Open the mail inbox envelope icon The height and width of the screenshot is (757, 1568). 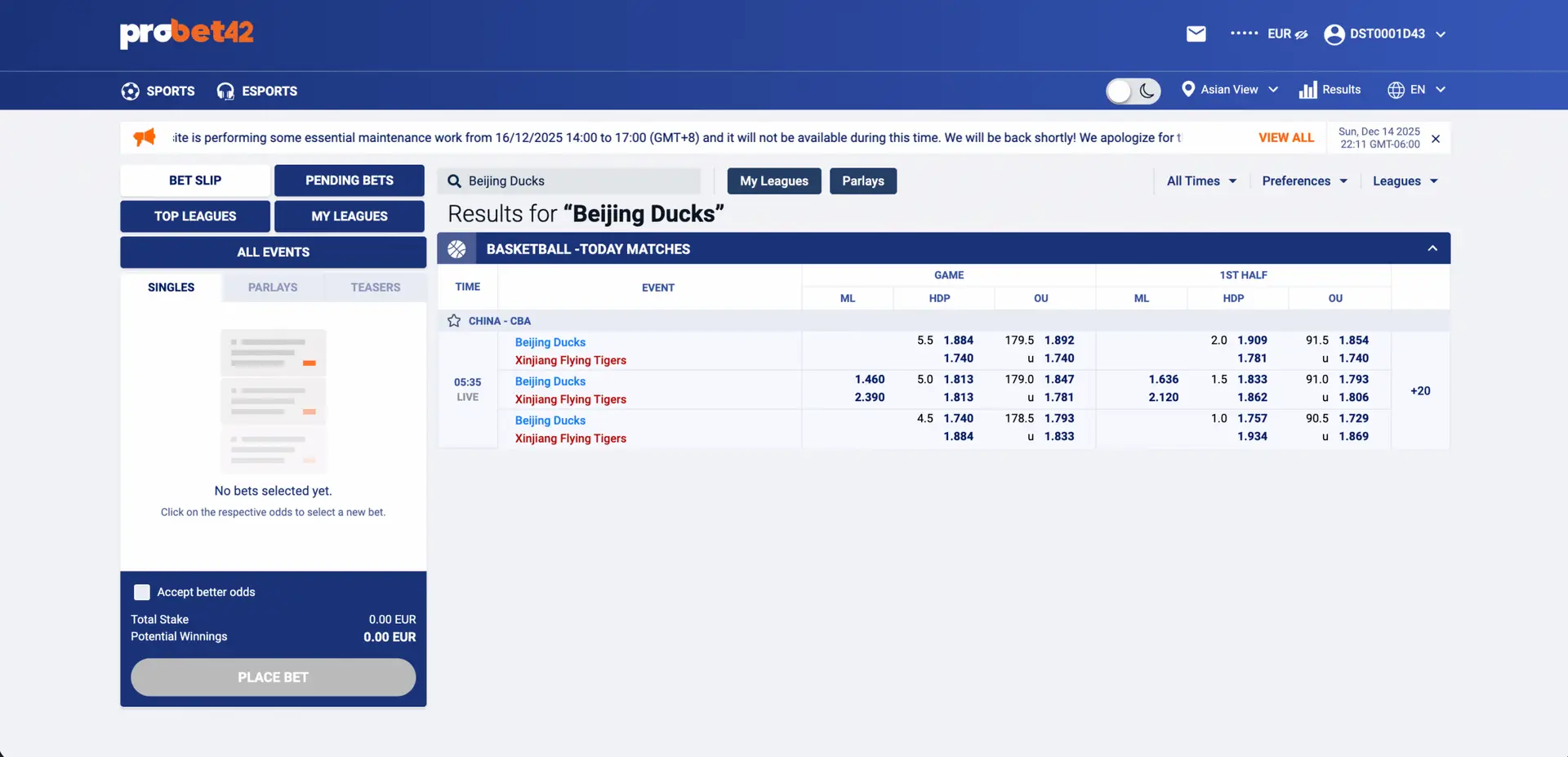tap(1196, 33)
